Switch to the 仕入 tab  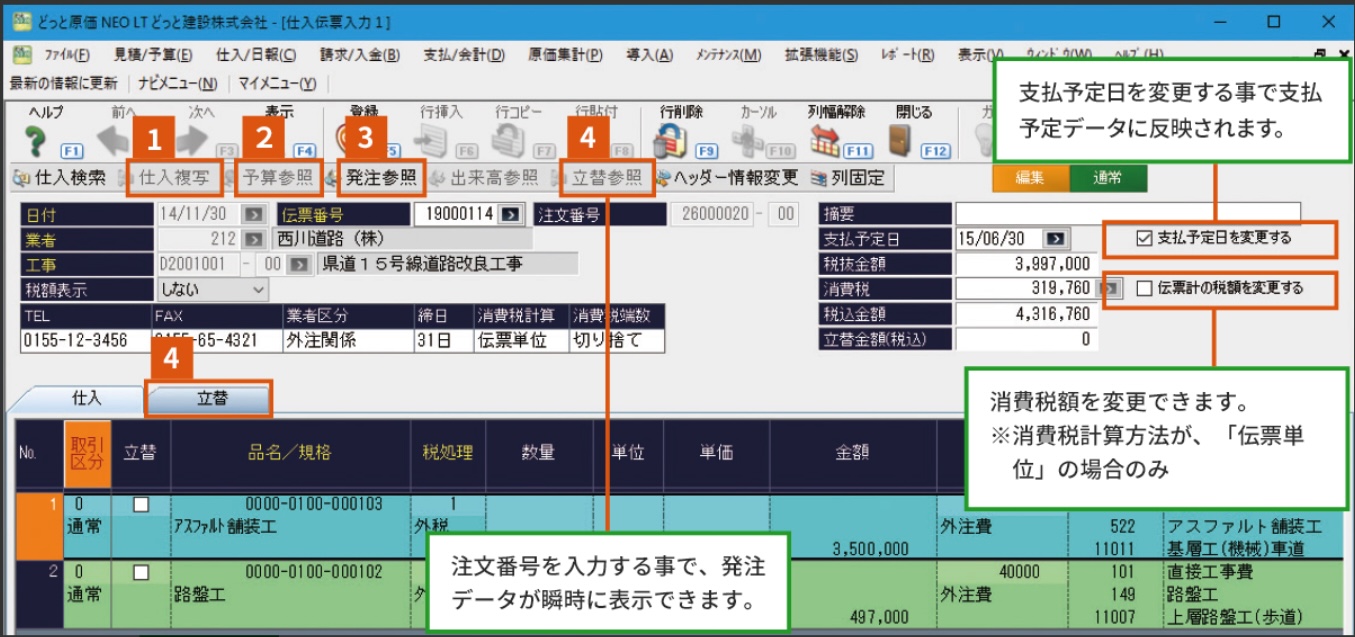[87, 397]
